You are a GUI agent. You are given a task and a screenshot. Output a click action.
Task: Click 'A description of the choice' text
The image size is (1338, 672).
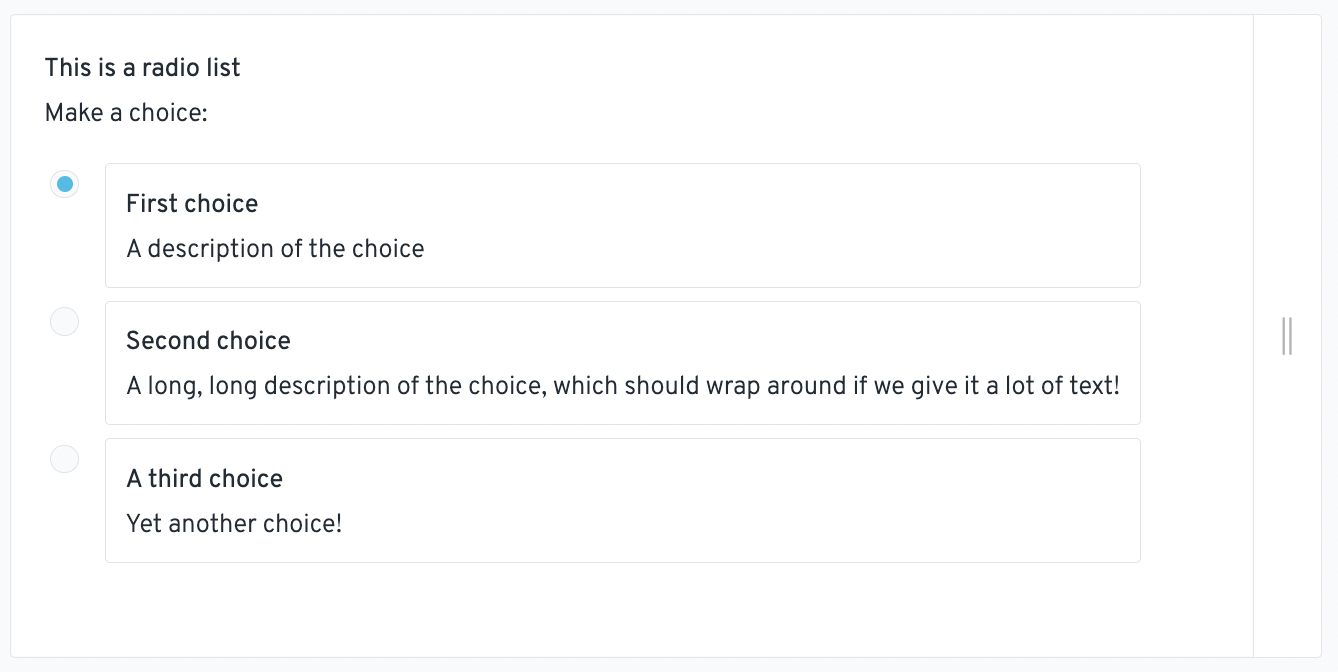click(275, 249)
